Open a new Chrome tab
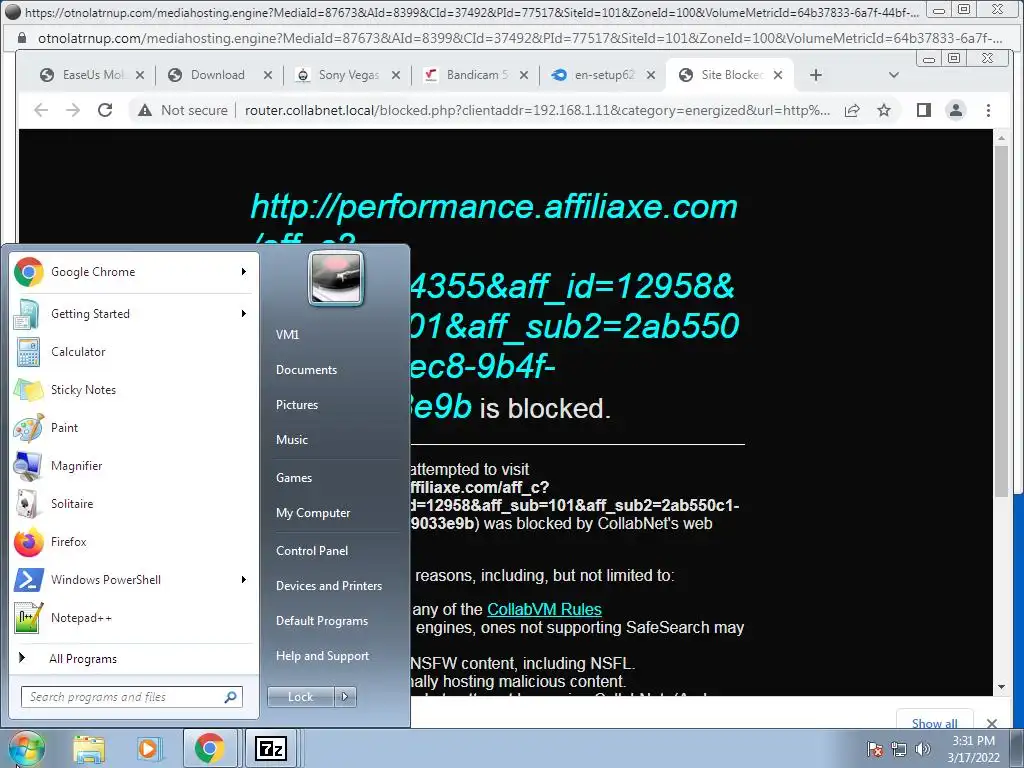Image resolution: width=1024 pixels, height=768 pixels. [816, 75]
